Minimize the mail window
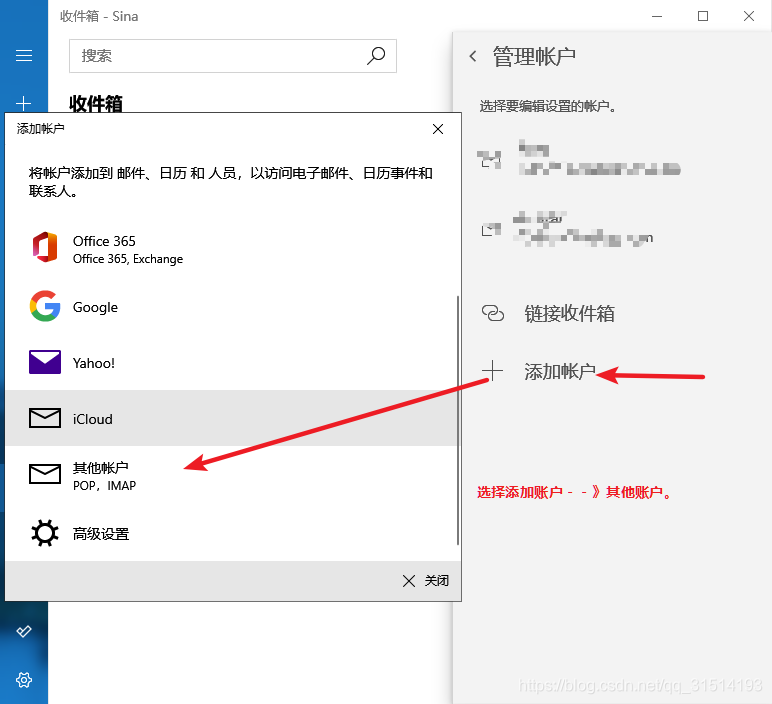The height and width of the screenshot is (704, 772). 657,16
